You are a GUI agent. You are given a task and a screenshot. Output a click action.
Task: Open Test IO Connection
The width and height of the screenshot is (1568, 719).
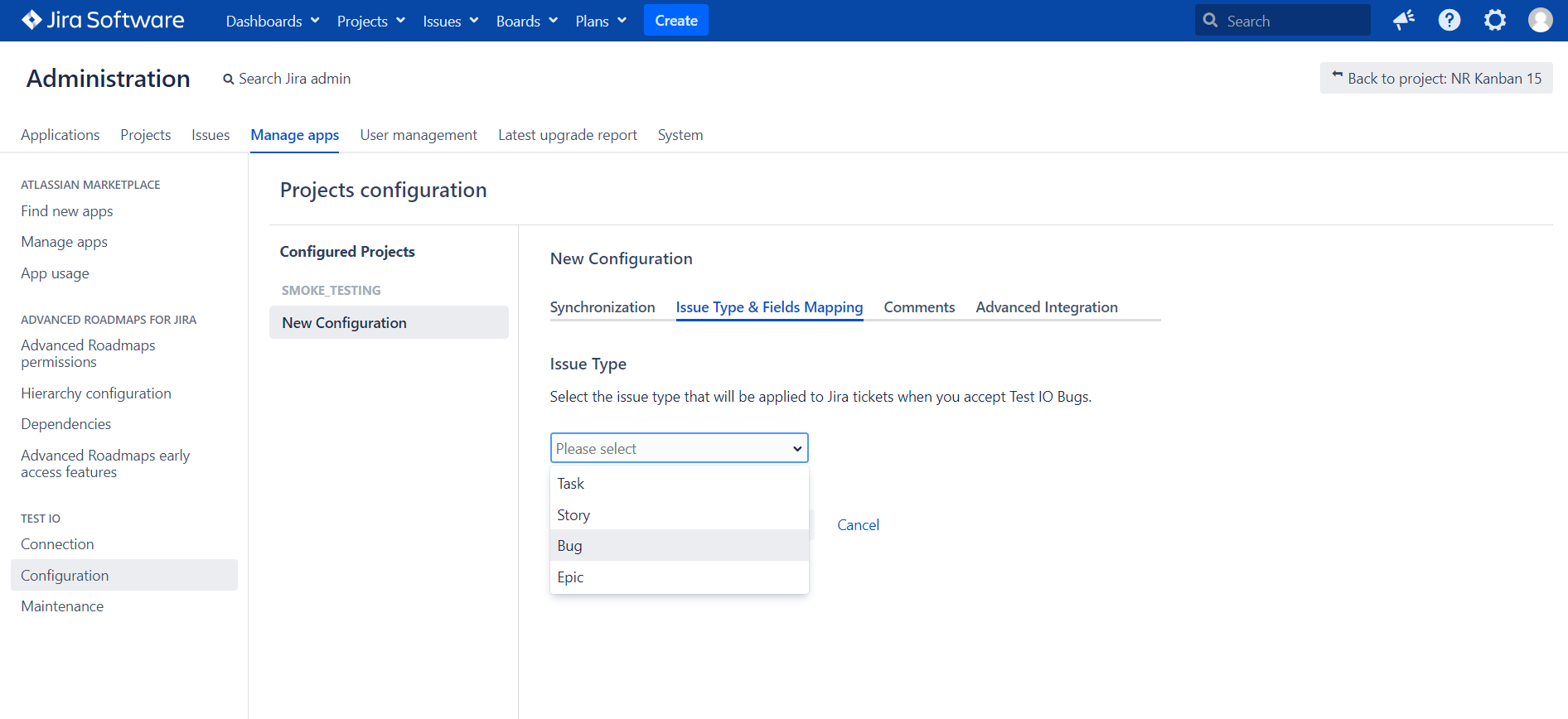[x=57, y=544]
